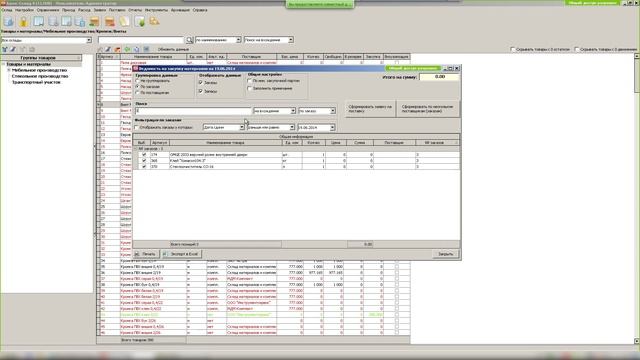The image size is (640, 360).
Task: Click the grid icon left of Обновить данные
Action: 146,49
